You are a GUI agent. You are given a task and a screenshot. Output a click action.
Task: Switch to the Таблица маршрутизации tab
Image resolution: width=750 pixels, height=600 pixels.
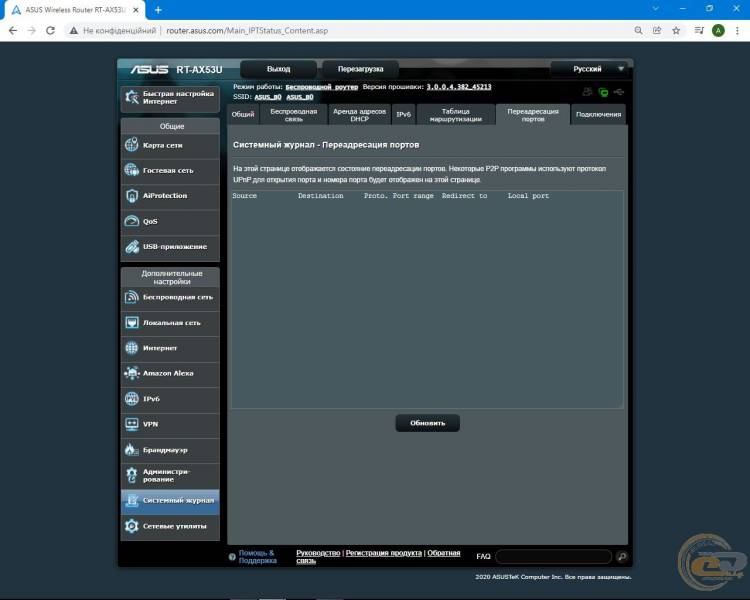tap(456, 114)
